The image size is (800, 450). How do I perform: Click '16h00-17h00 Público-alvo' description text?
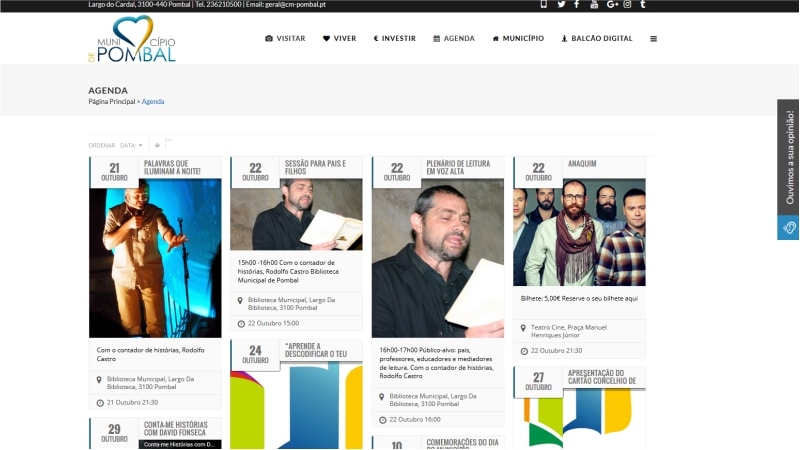tap(436, 363)
